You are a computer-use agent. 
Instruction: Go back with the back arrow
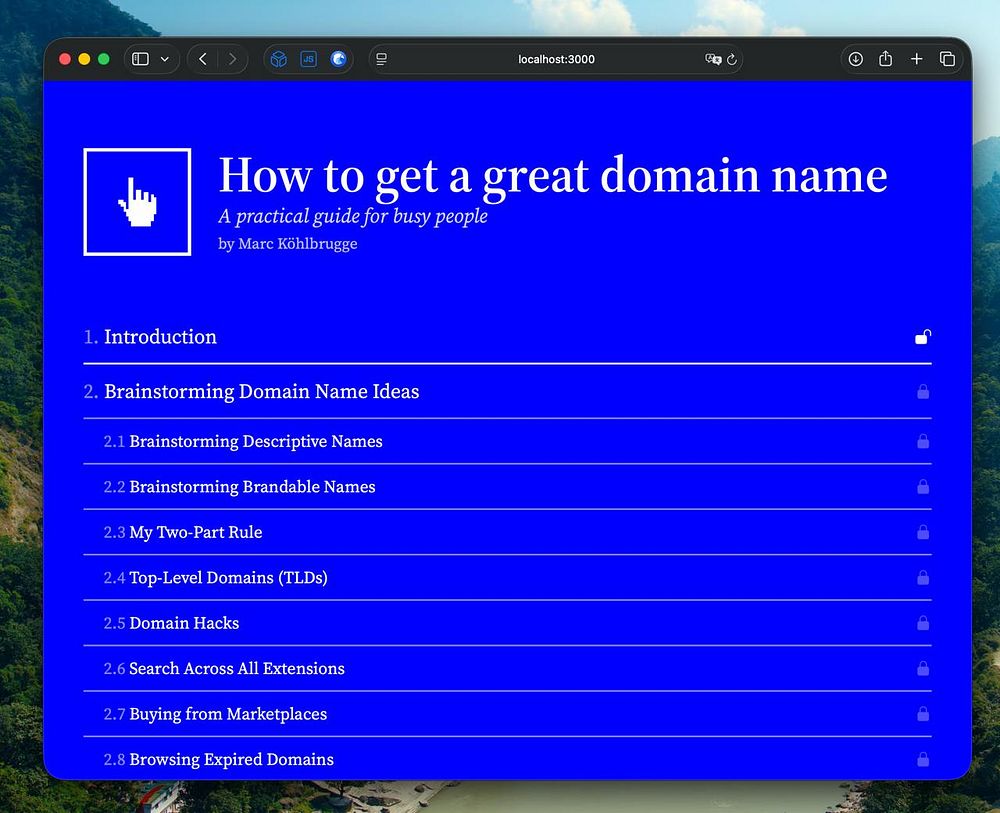(x=203, y=59)
